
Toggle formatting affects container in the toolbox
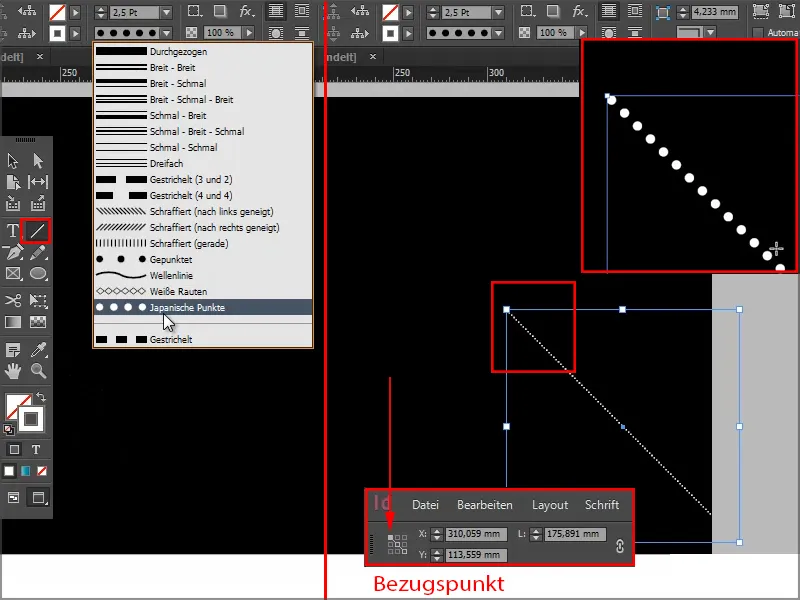[14, 449]
